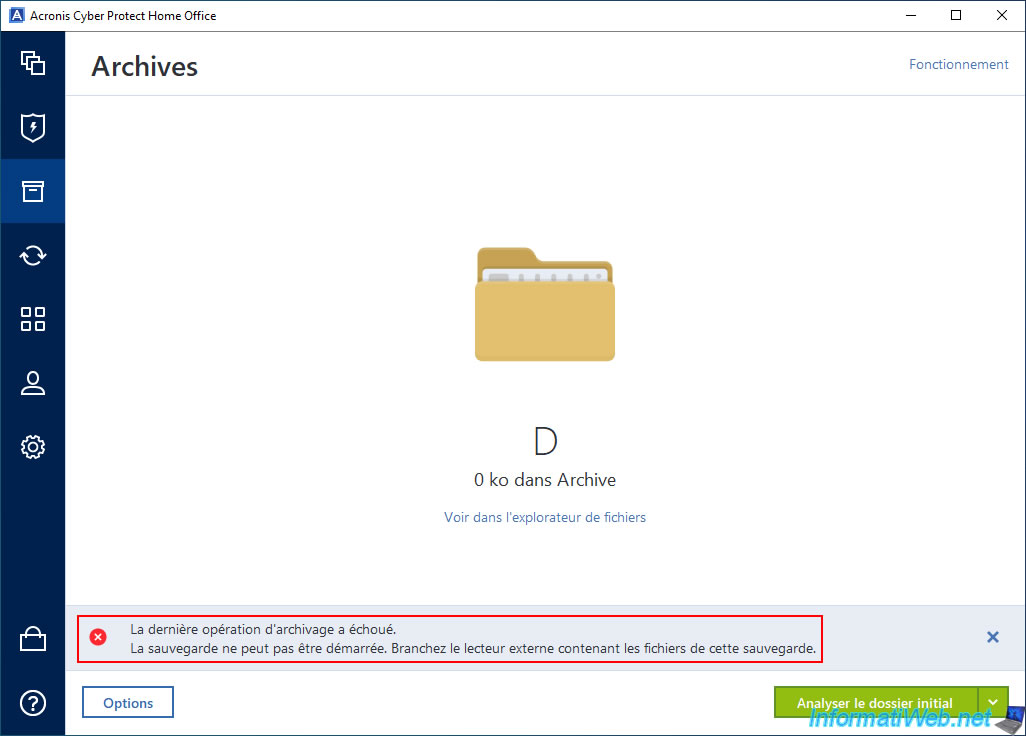Click the Acronis app icon in title bar
The width and height of the screenshot is (1026, 736).
pyautogui.click(x=16, y=16)
